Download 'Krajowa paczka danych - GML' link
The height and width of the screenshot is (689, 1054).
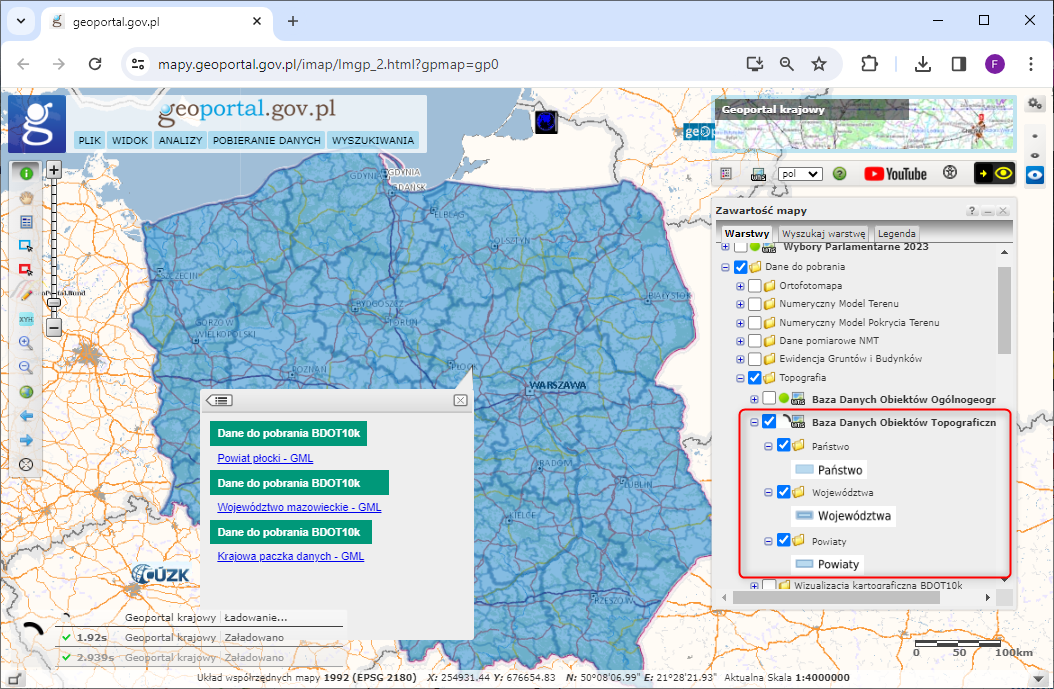(290, 556)
